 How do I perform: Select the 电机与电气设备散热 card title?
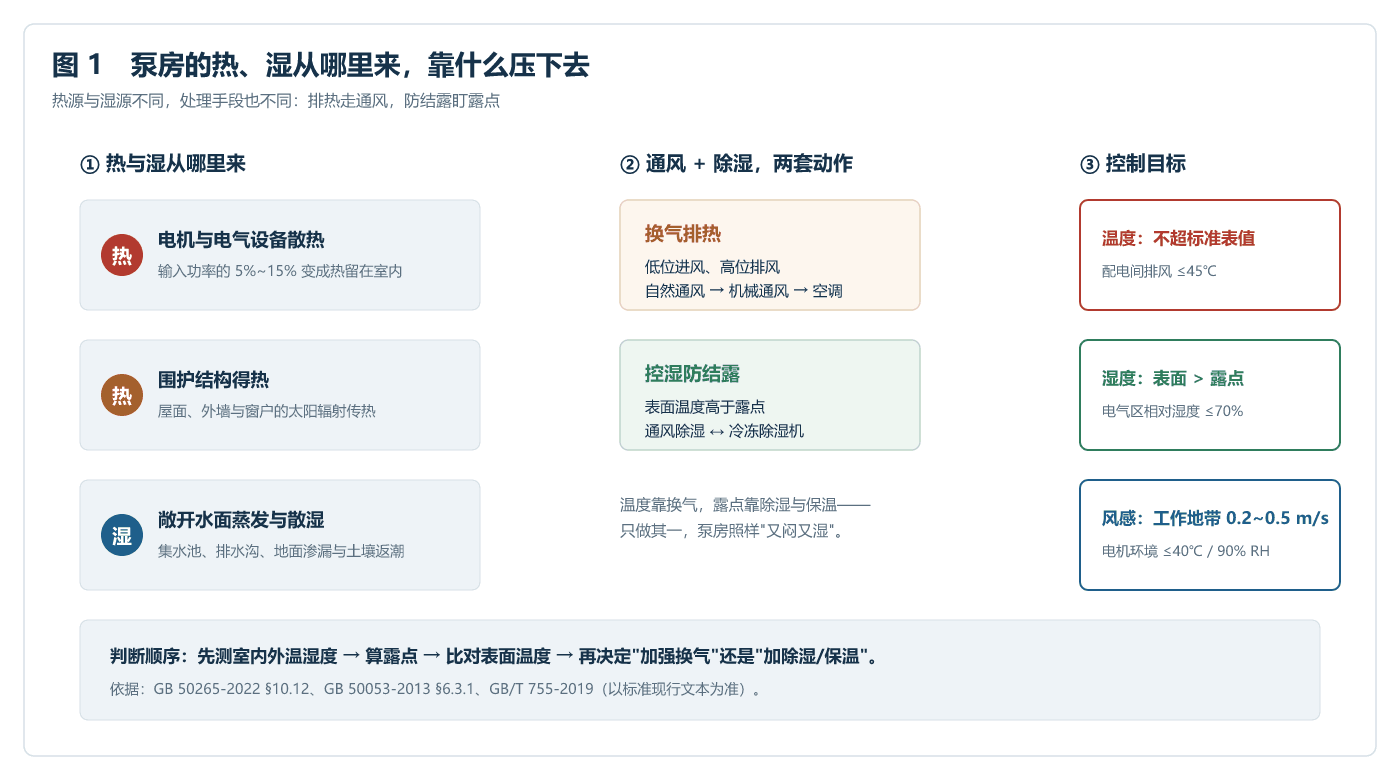pos(241,240)
